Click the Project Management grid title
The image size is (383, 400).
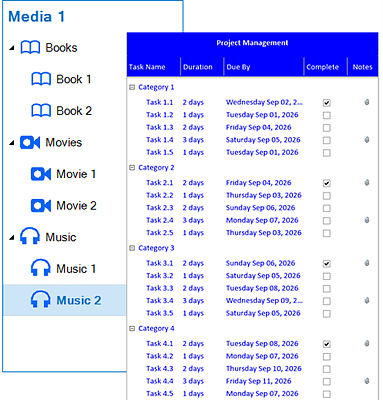252,43
